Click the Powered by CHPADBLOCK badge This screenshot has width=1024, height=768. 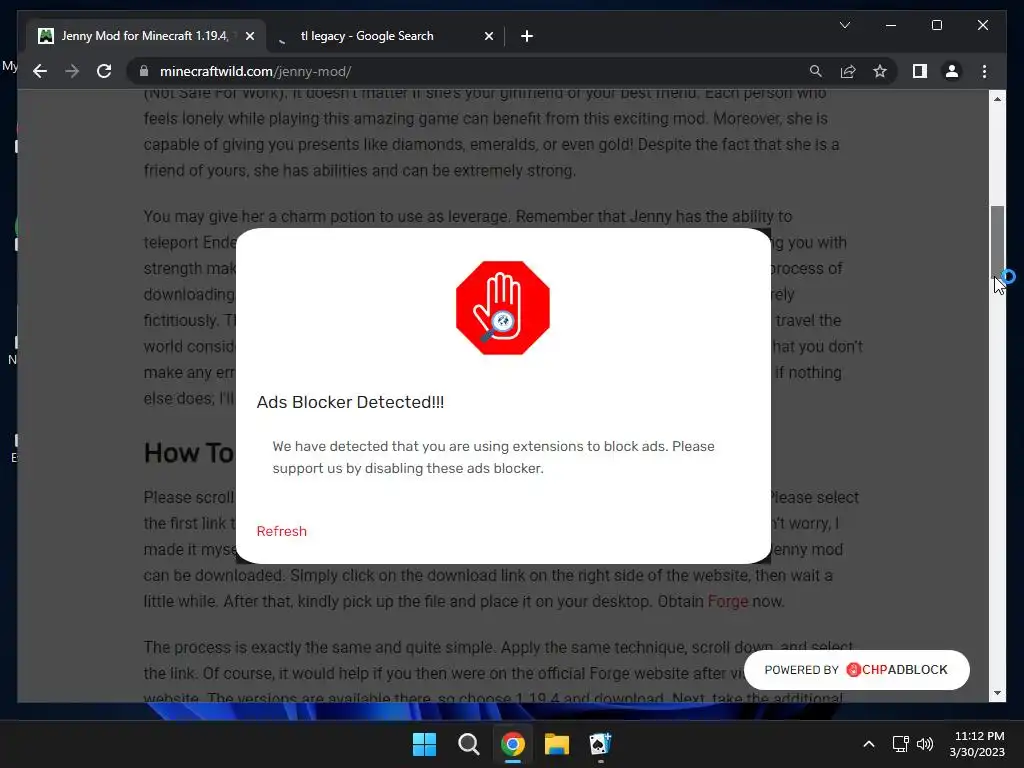(x=856, y=669)
